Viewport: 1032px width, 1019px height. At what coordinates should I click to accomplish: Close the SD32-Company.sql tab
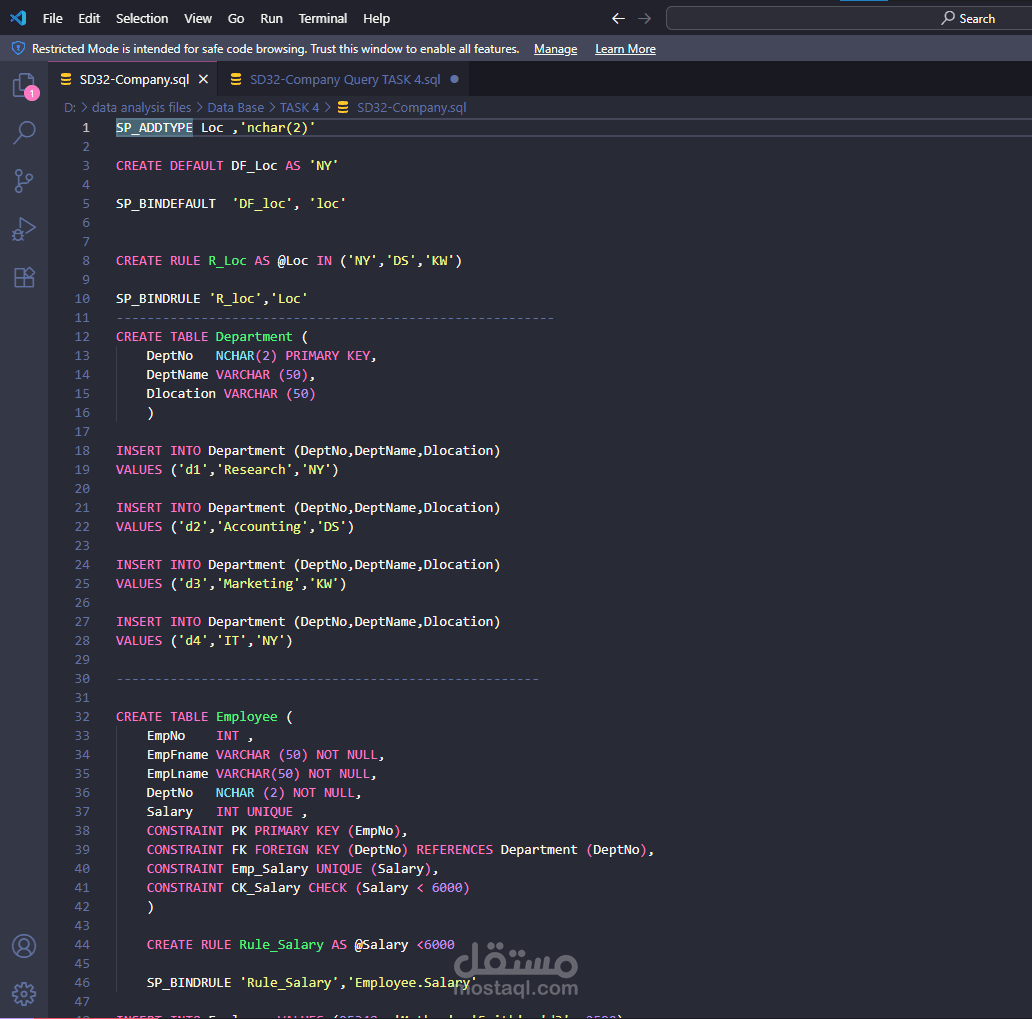(203, 79)
